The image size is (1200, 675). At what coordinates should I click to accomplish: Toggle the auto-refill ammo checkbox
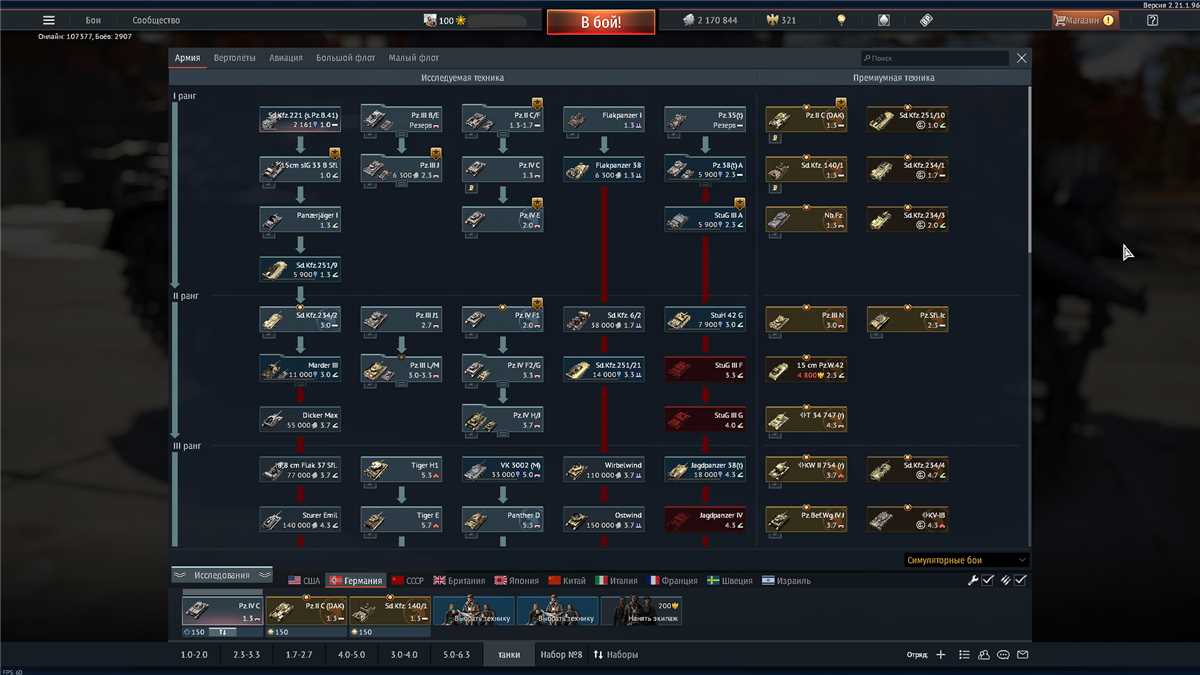(1020, 580)
